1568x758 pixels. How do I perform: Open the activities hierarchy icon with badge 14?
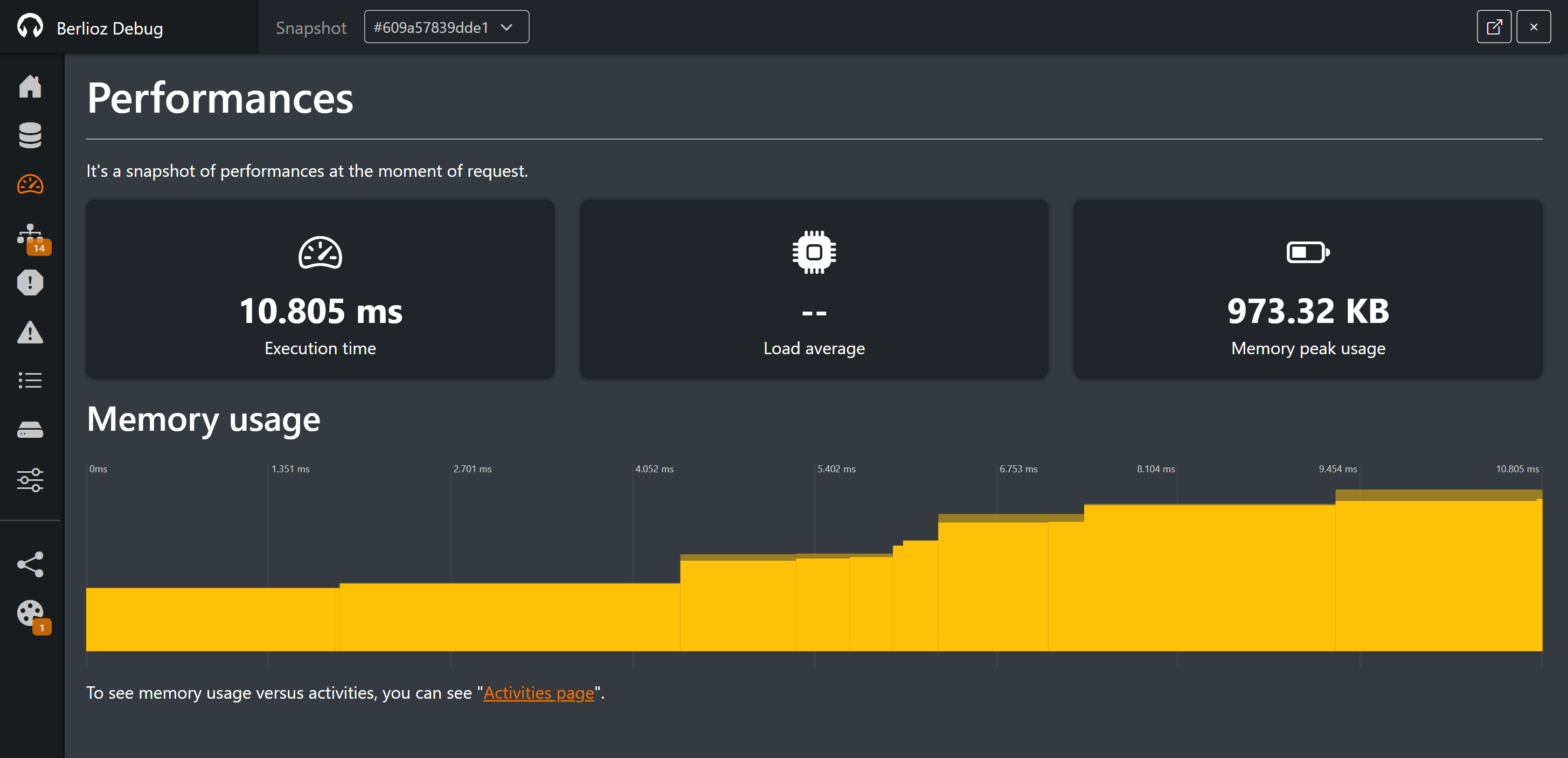[30, 236]
